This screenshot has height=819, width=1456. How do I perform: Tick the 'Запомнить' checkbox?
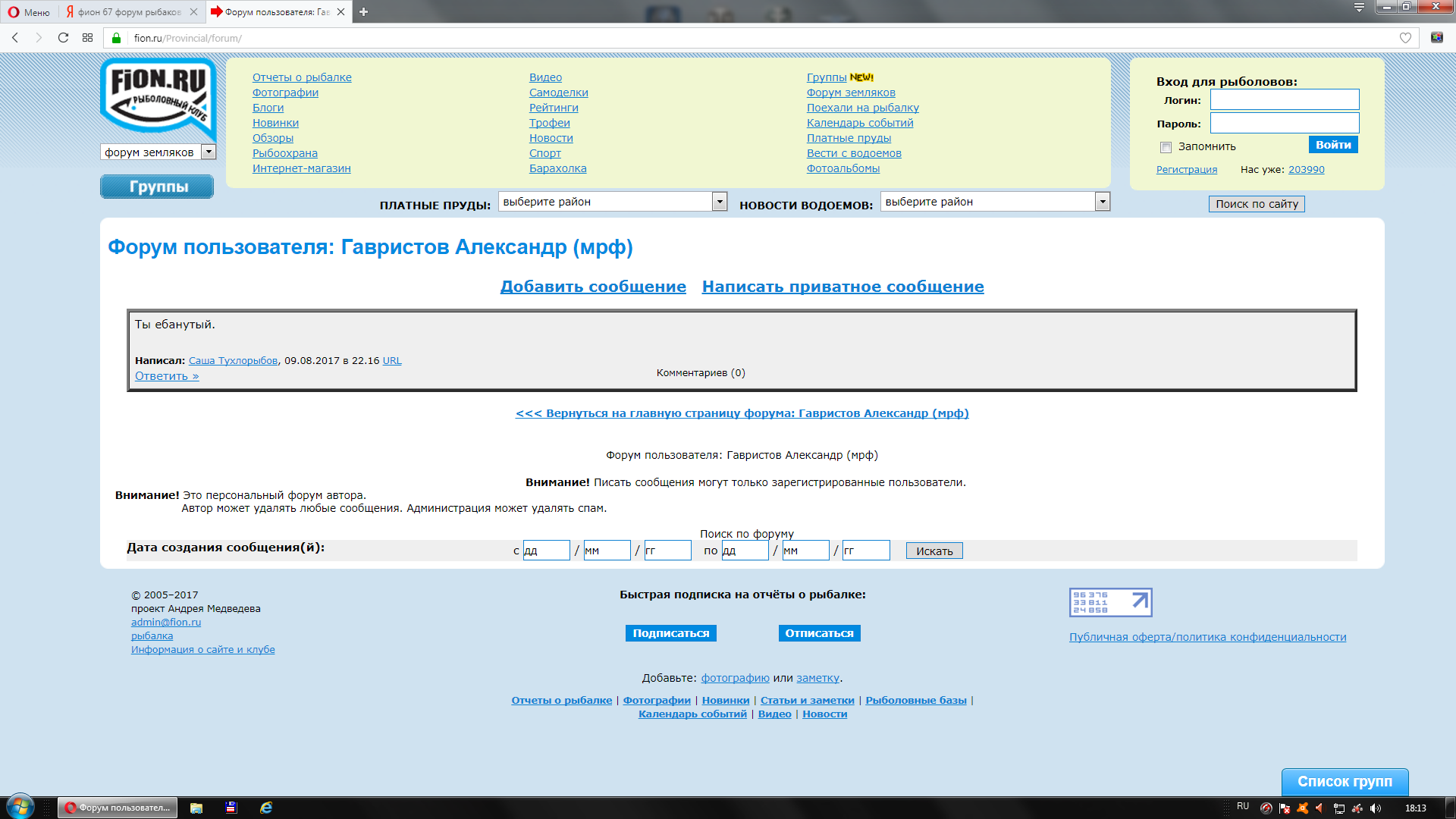point(1166,147)
